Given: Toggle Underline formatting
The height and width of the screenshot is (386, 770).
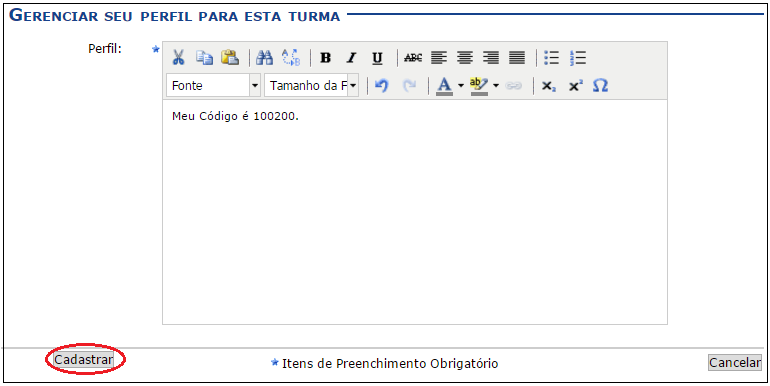Looking at the screenshot, I should pos(377,58).
